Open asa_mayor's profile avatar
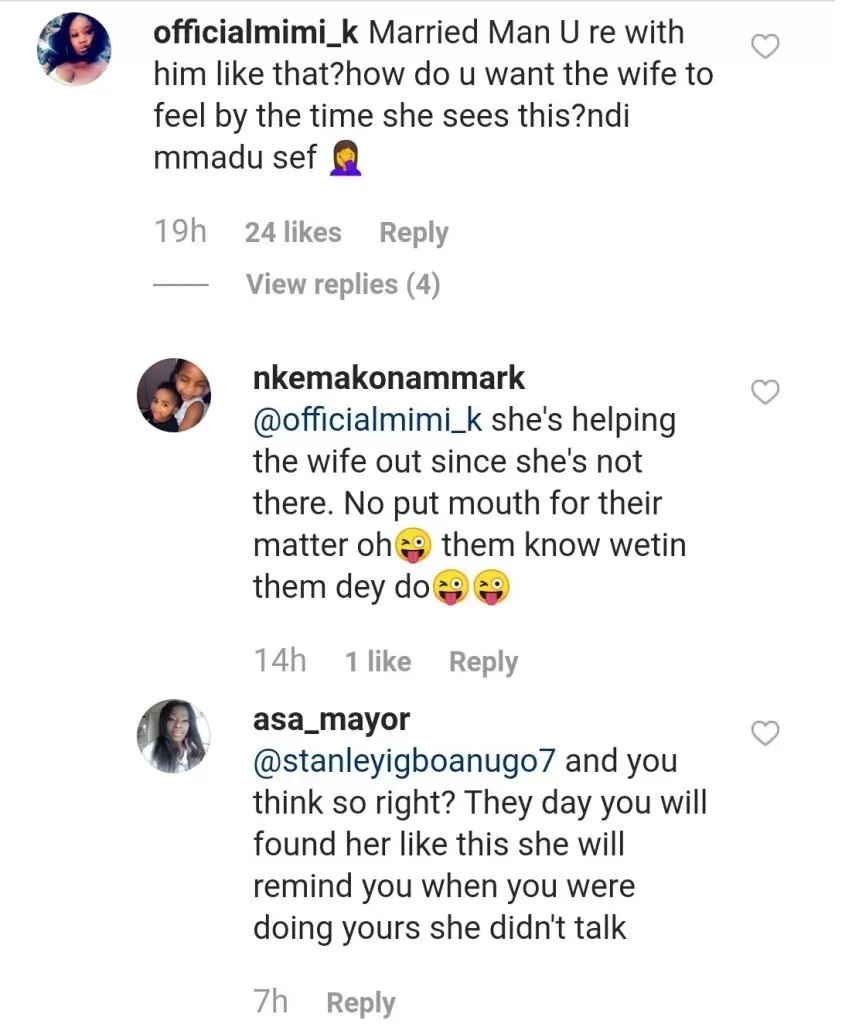Viewport: 868px width, 1024px height. [x=174, y=736]
